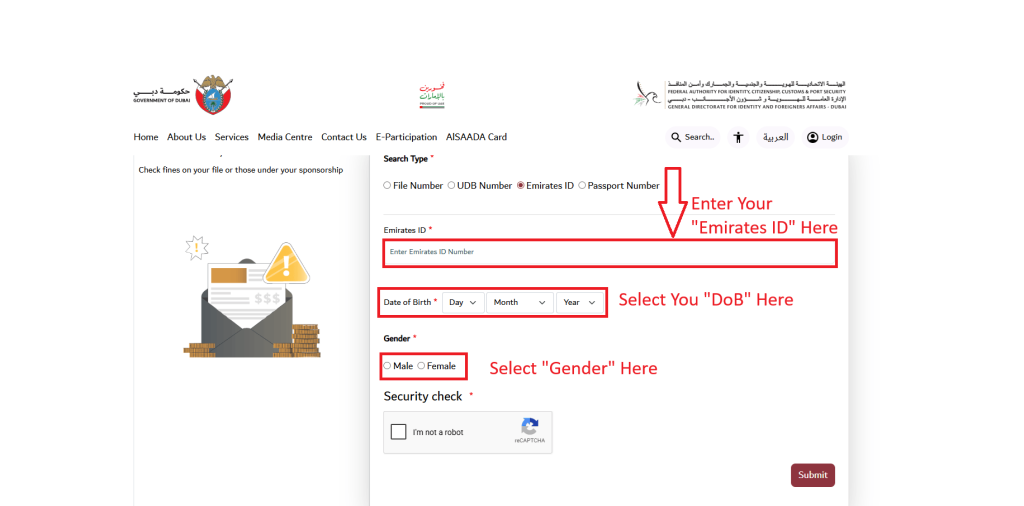Image resolution: width=1024 pixels, height=506 pixels.
Task: Open the AlSAADA Card page
Action: [x=476, y=137]
